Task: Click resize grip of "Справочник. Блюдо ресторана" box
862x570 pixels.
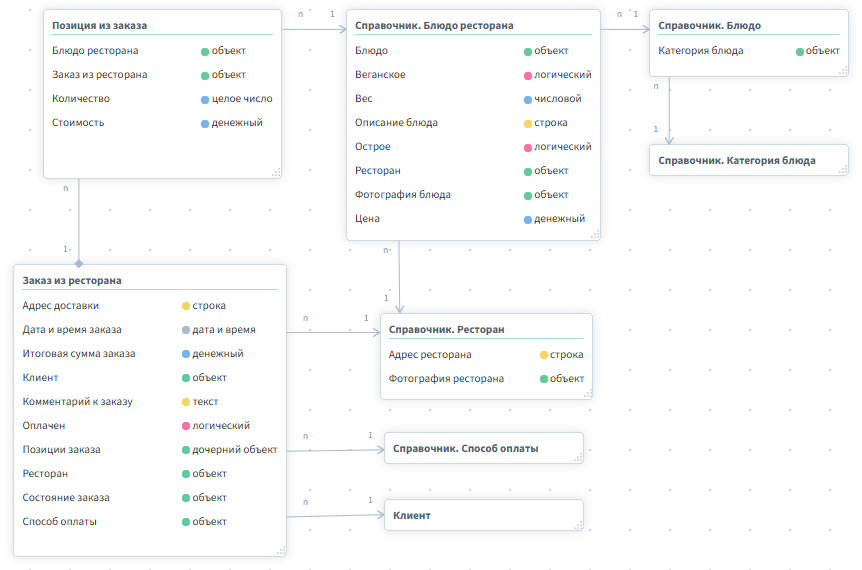Action: point(595,234)
